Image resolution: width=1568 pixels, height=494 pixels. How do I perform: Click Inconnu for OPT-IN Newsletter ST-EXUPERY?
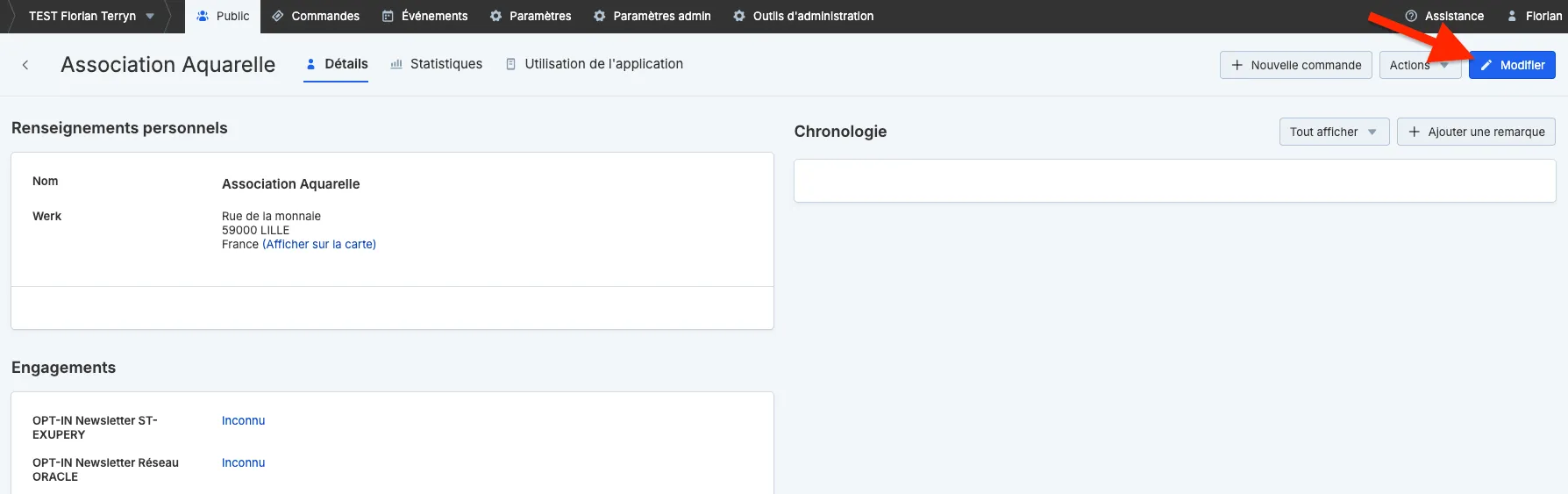tap(243, 420)
